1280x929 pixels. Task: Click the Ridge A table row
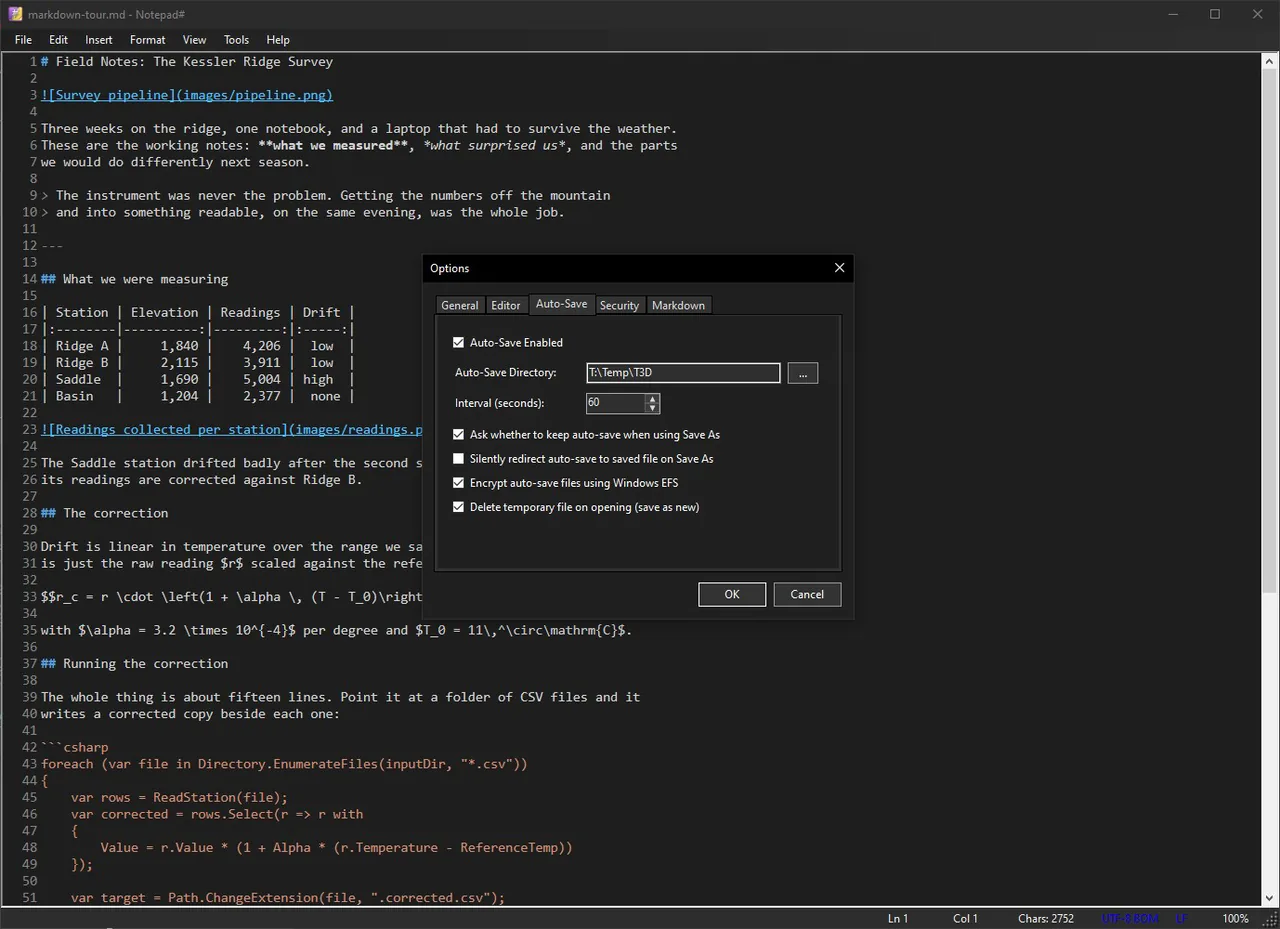click(x=198, y=346)
